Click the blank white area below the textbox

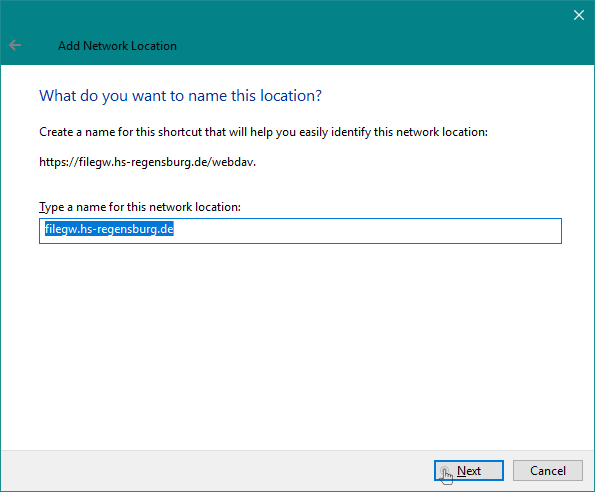pyautogui.click(x=300, y=341)
